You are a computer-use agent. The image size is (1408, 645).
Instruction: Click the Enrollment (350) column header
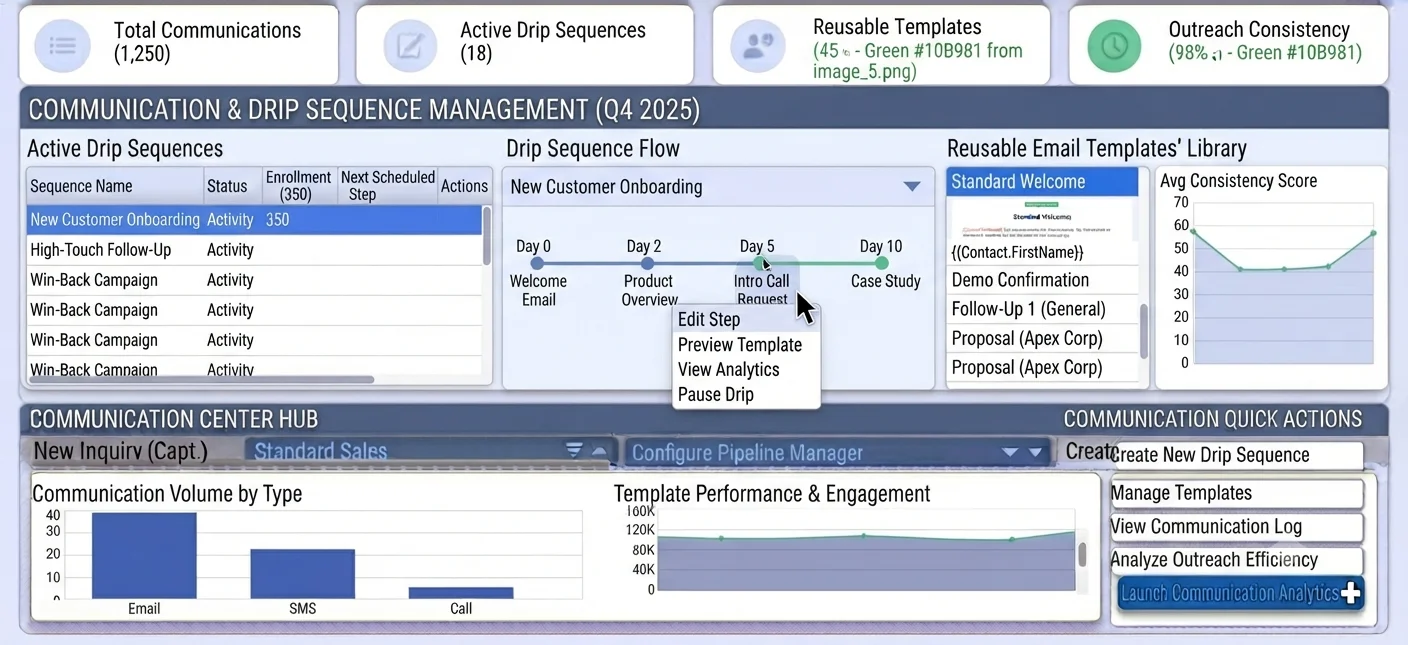[299, 186]
